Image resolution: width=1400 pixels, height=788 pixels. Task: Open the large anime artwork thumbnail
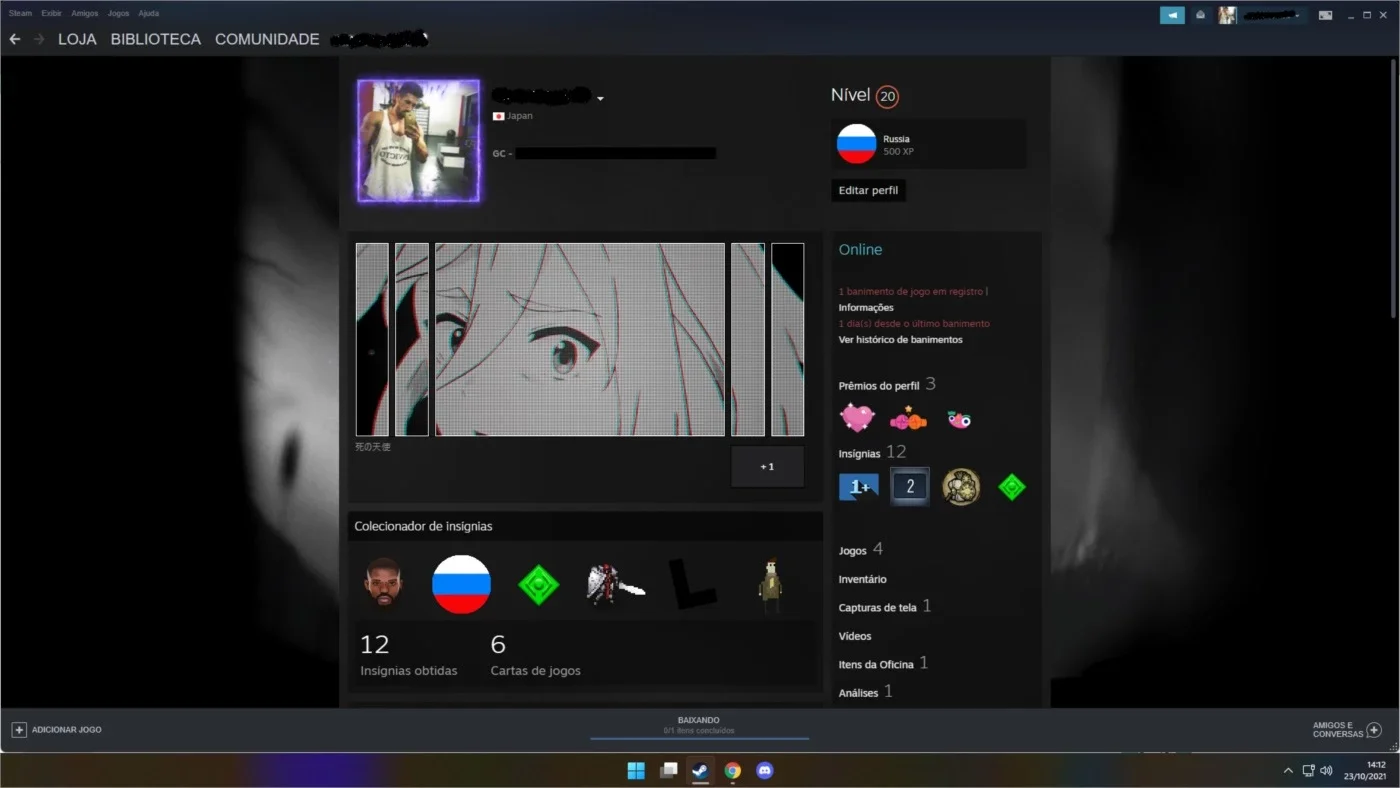pyautogui.click(x=580, y=340)
